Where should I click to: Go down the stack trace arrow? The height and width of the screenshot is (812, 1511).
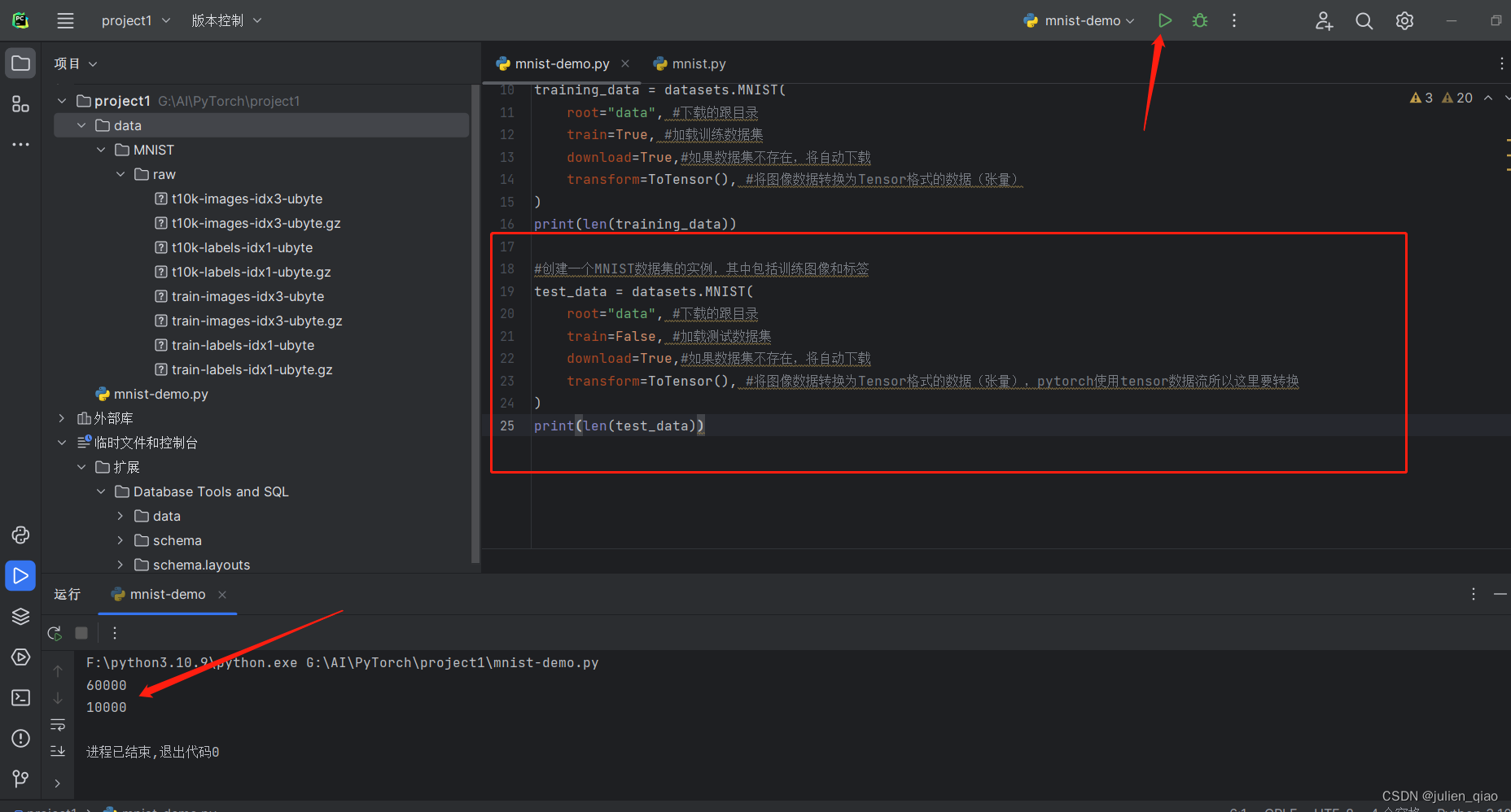[x=58, y=698]
